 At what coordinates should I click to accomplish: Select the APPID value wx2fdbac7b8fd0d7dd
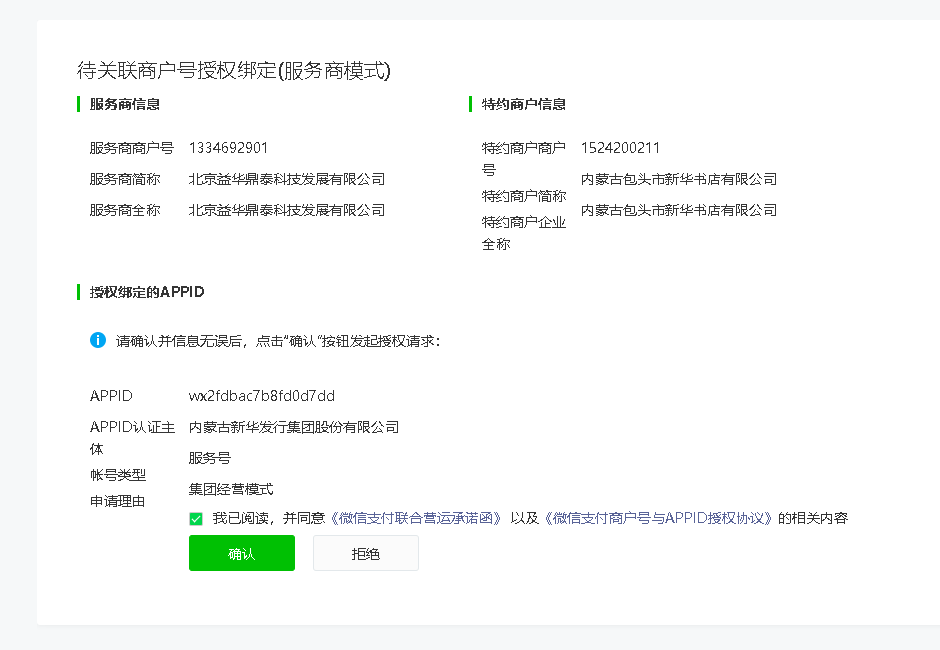click(262, 396)
